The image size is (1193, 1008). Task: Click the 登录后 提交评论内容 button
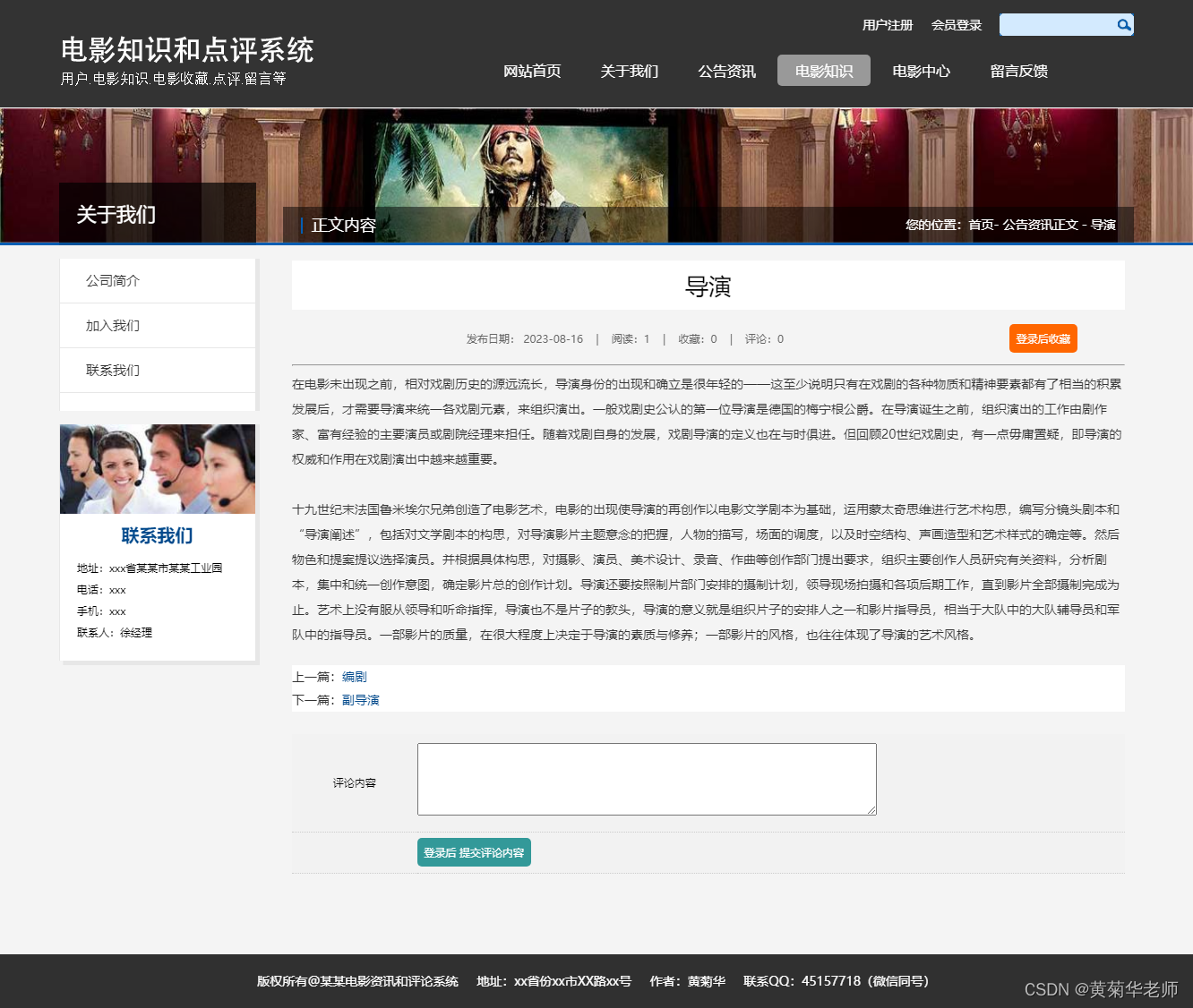coord(474,852)
